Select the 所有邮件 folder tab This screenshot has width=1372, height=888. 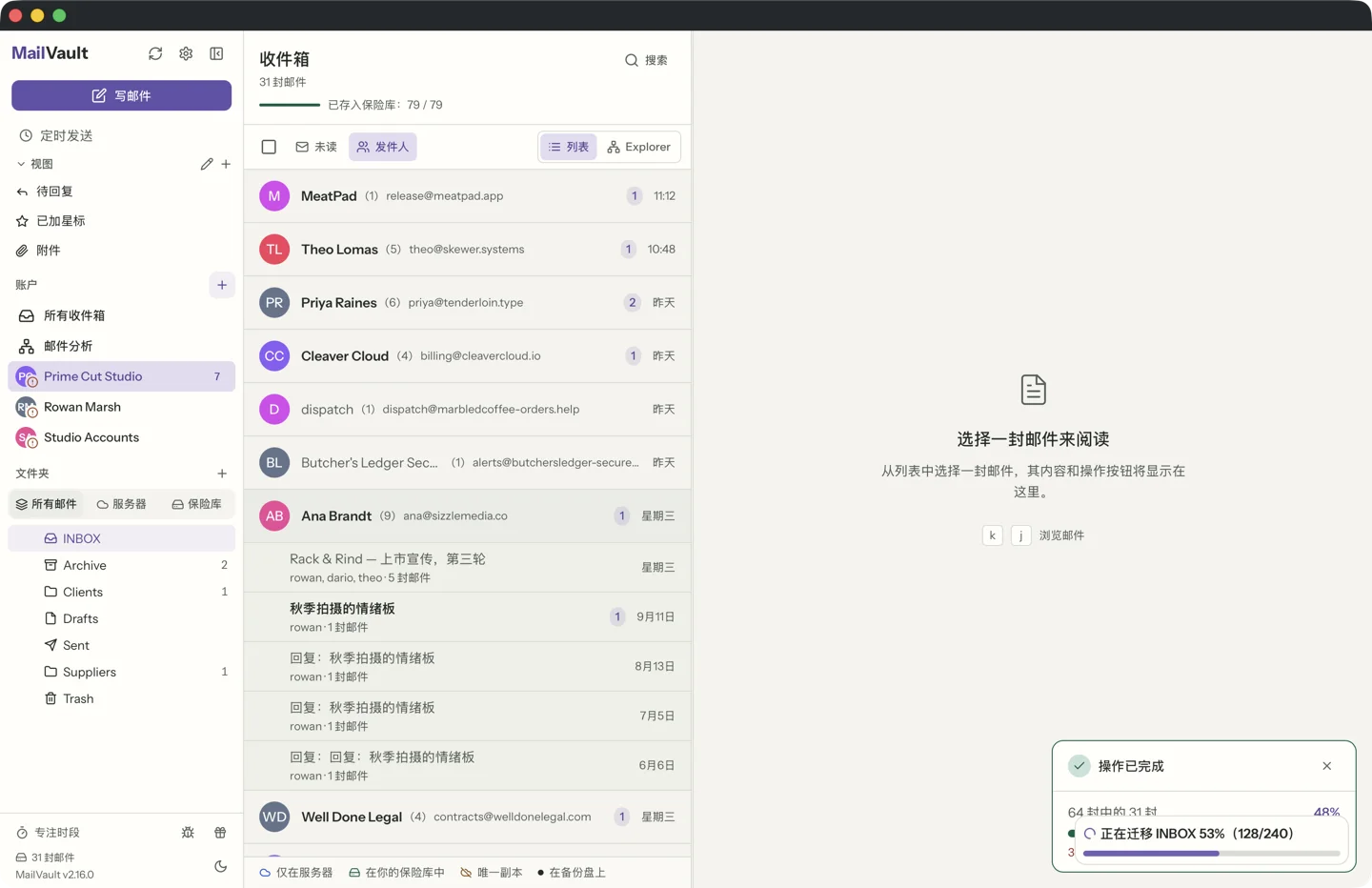pos(46,504)
